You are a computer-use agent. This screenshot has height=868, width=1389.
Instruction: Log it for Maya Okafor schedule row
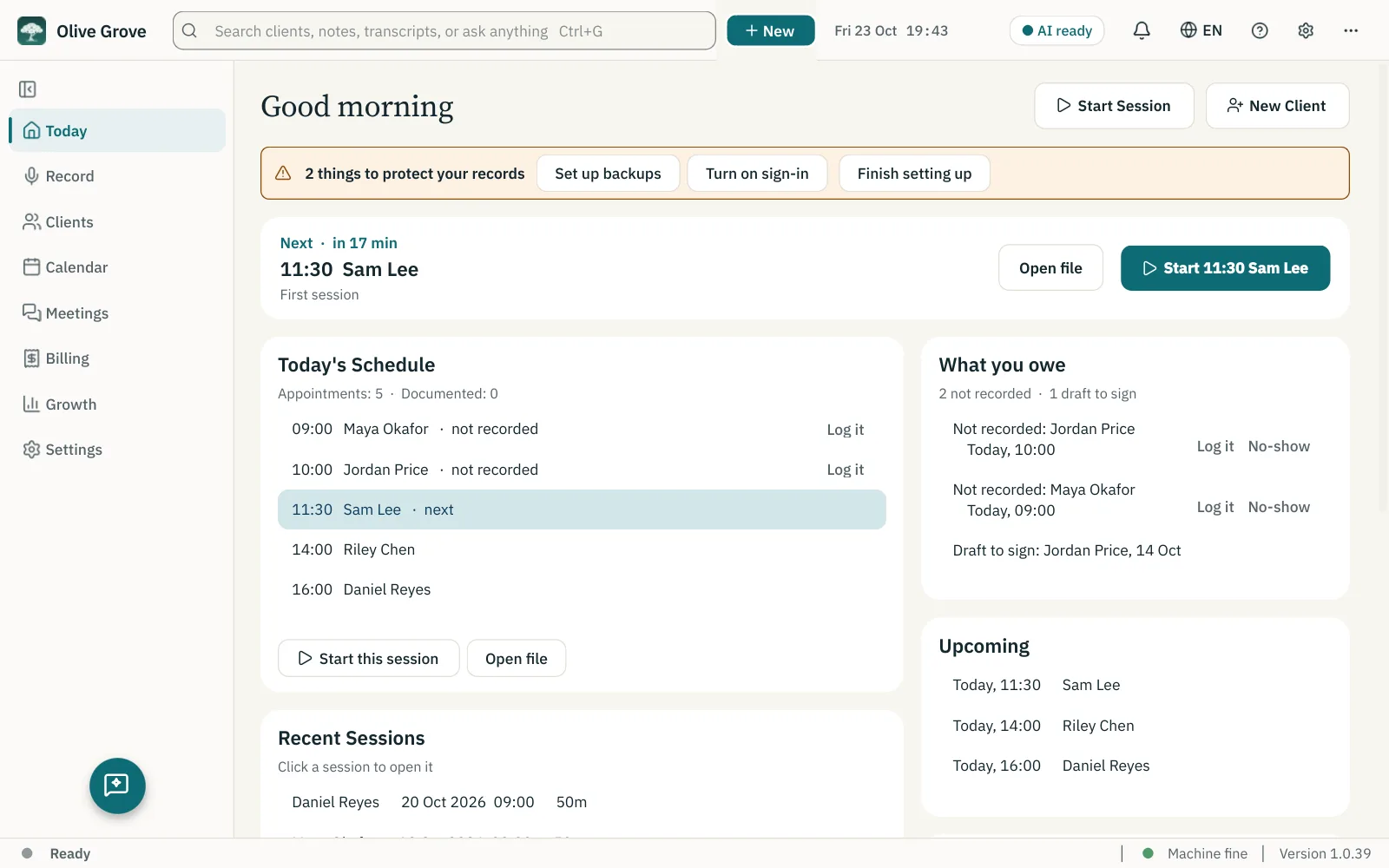[845, 430]
